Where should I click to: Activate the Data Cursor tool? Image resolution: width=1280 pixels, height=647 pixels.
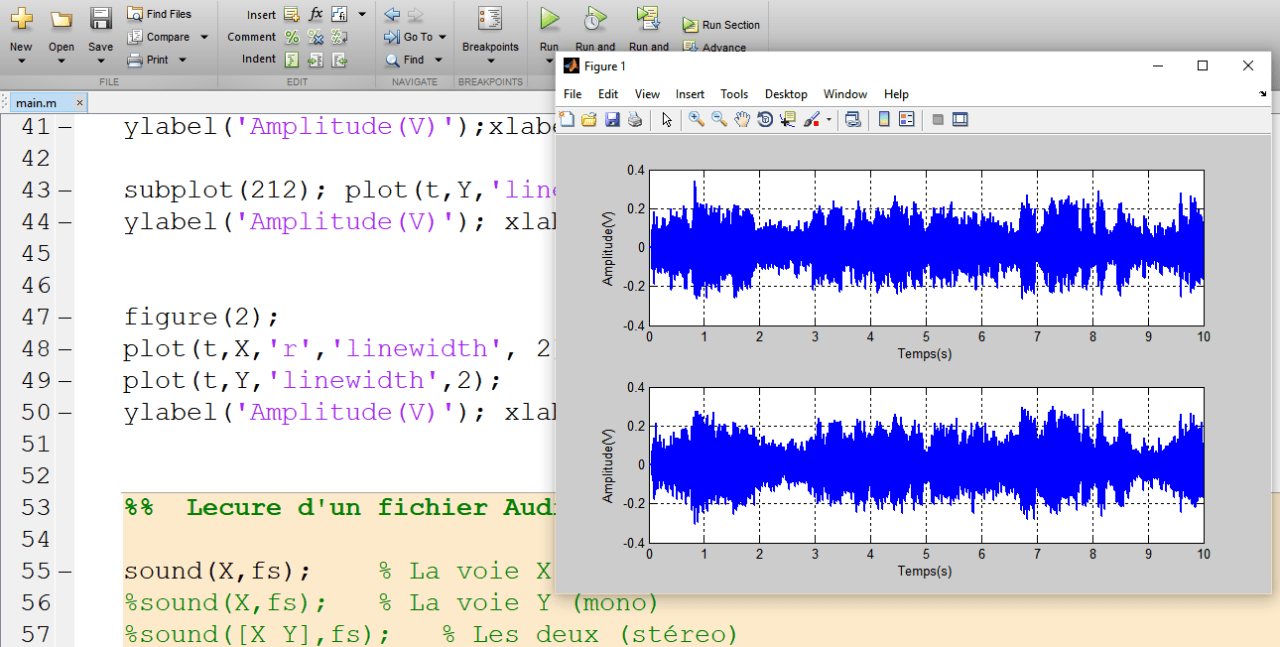tap(786, 119)
